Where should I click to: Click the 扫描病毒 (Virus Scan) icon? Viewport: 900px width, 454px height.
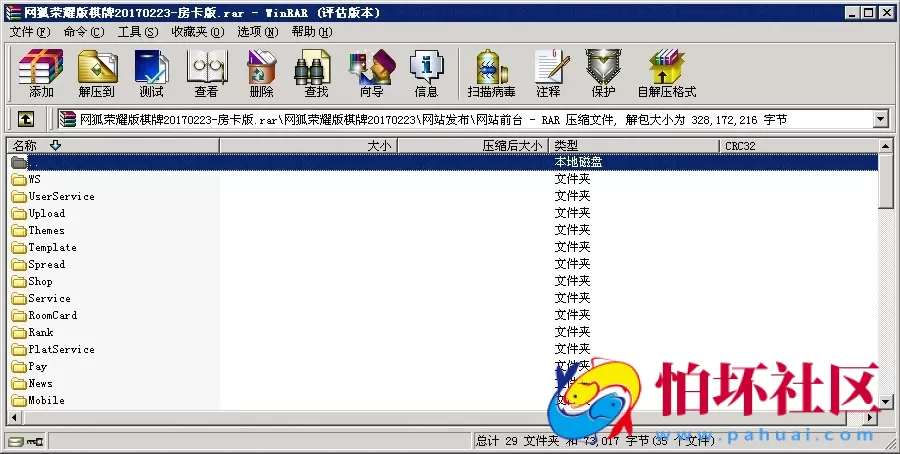[x=491, y=73]
